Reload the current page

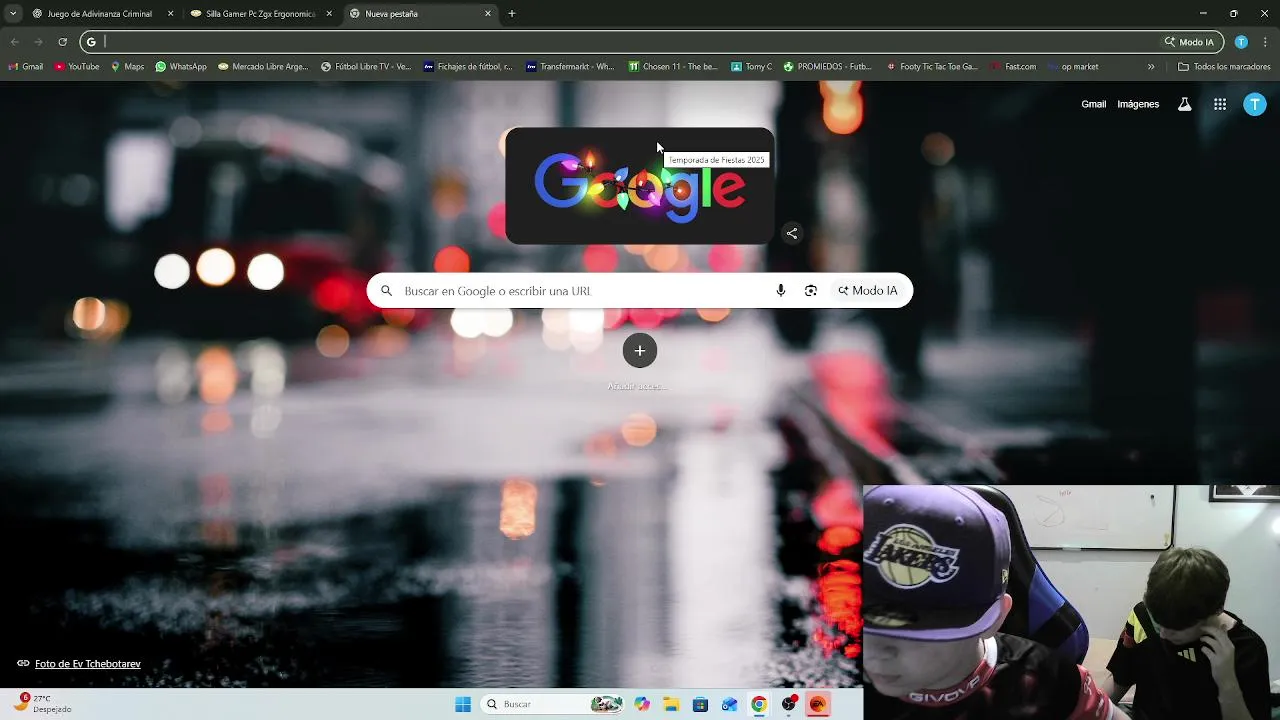point(62,42)
